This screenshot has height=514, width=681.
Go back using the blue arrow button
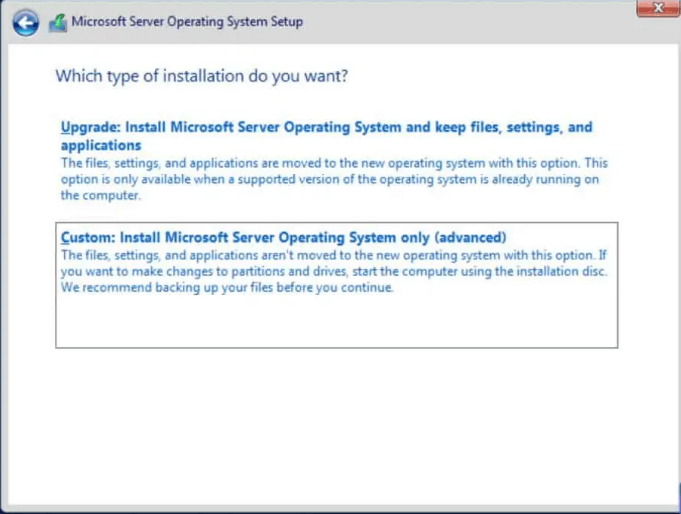click(x=27, y=21)
